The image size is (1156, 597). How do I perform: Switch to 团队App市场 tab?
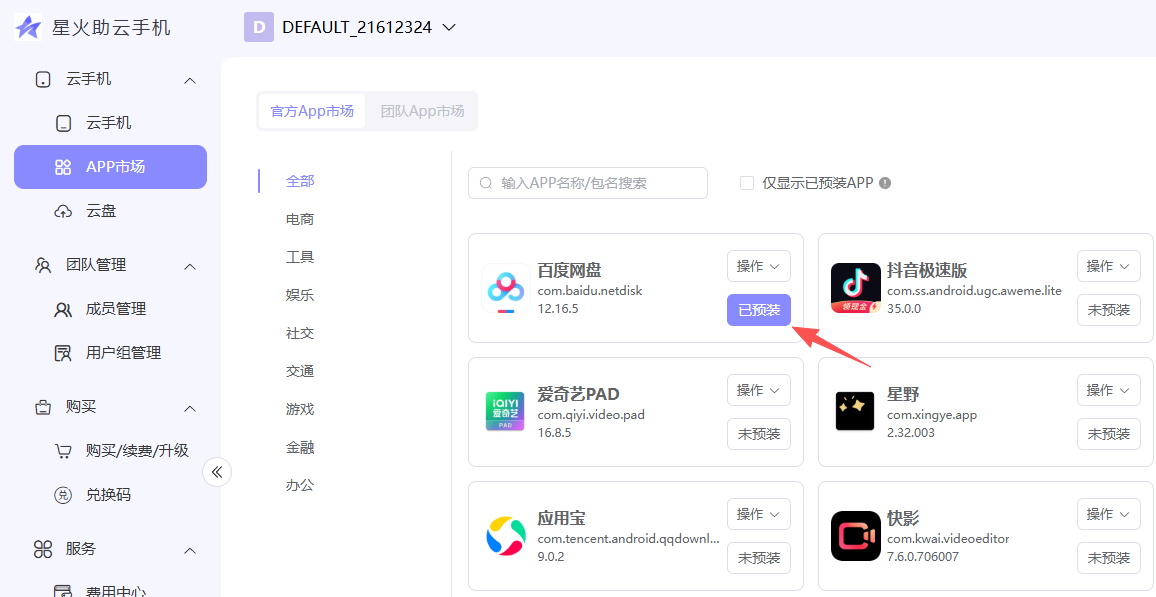point(422,111)
